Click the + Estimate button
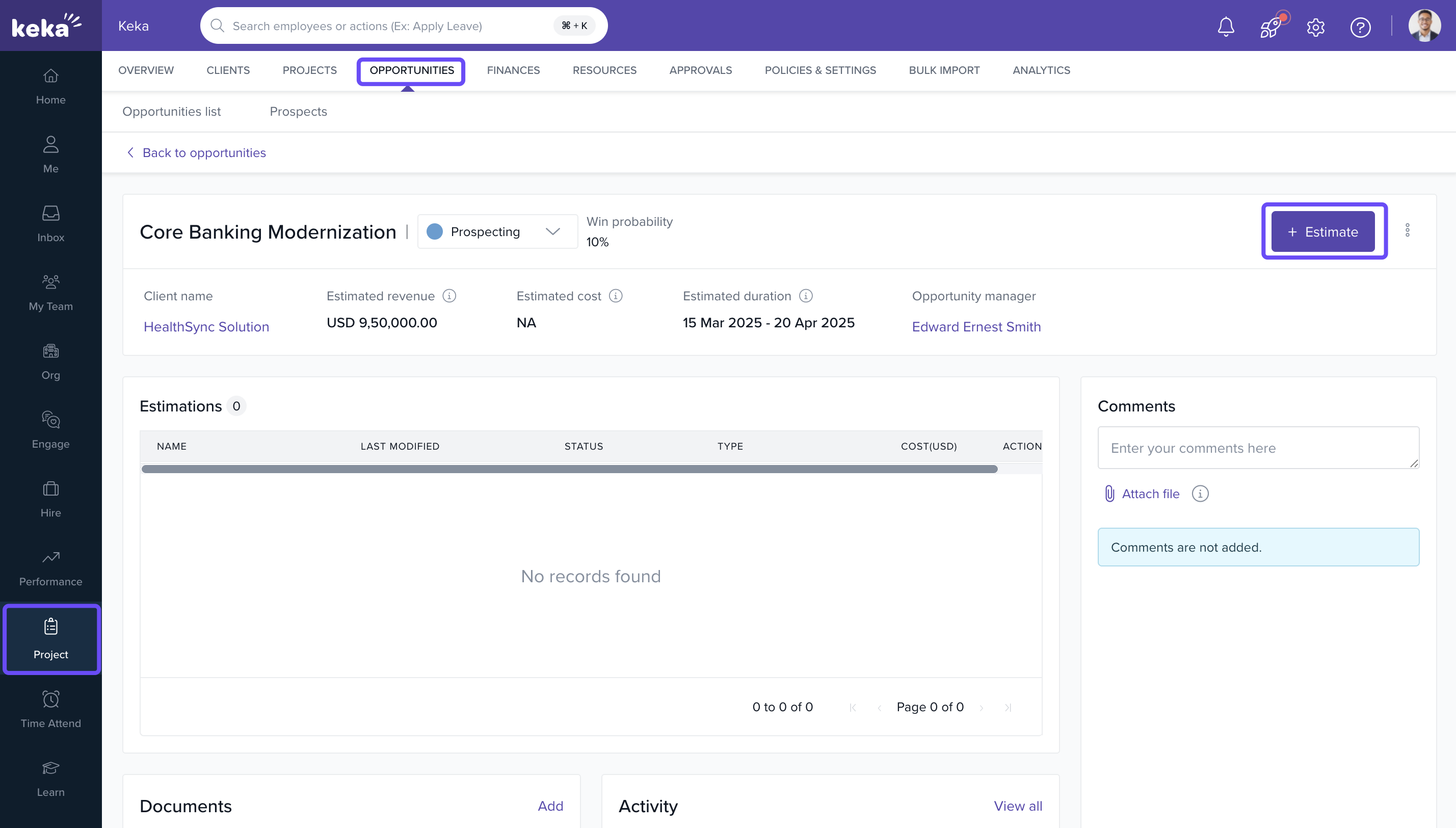This screenshot has width=1456, height=828. [x=1322, y=231]
